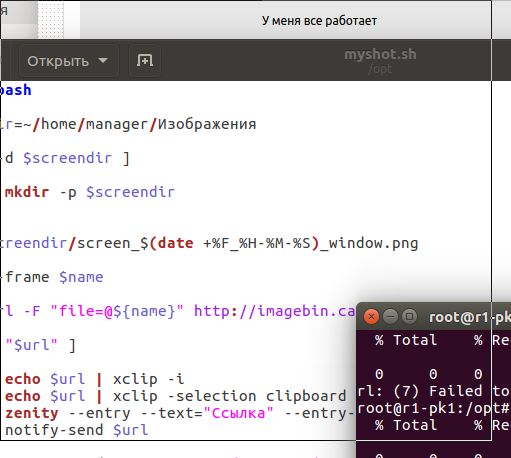This screenshot has height=458, width=511.
Task: Click '"$url" ]' in the condition line
Action: (x=41, y=345)
